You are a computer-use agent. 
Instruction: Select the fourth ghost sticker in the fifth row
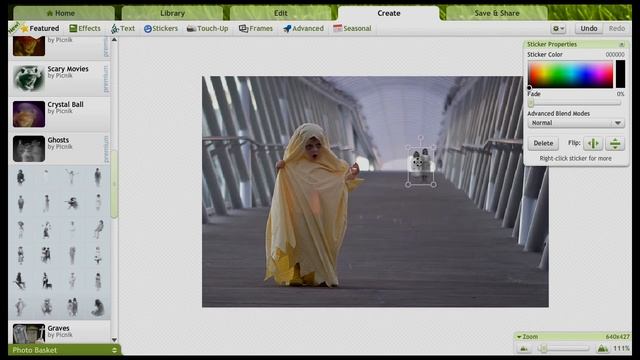98,281
